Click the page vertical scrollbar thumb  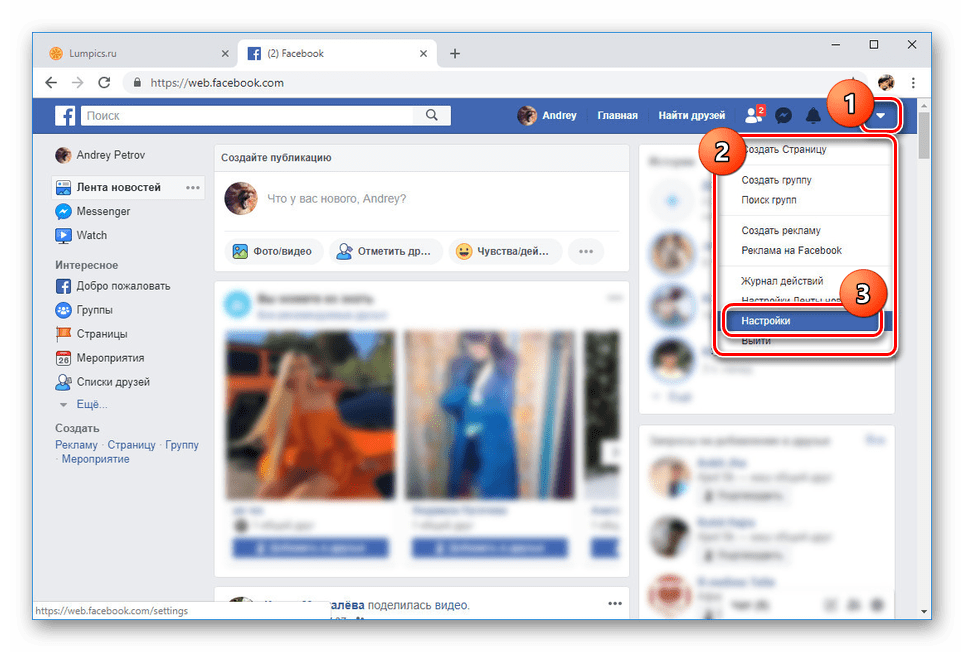(923, 136)
